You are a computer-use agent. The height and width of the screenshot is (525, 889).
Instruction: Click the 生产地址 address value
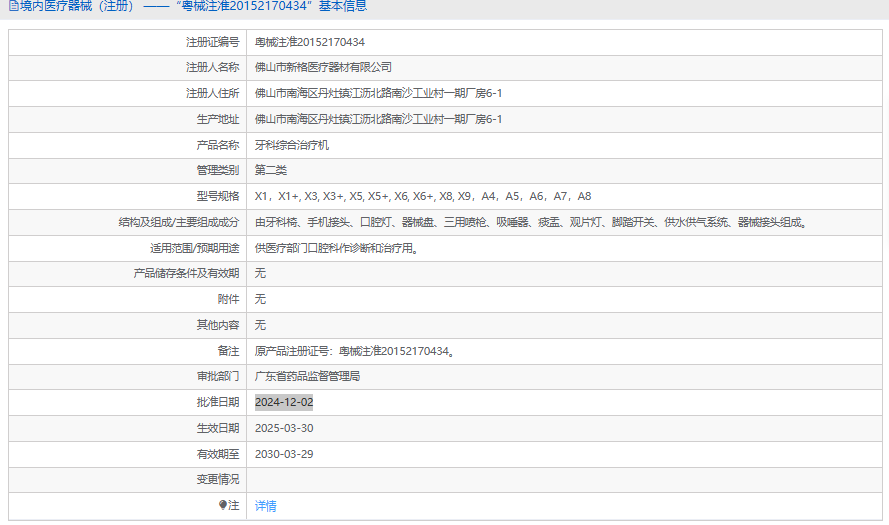point(378,120)
